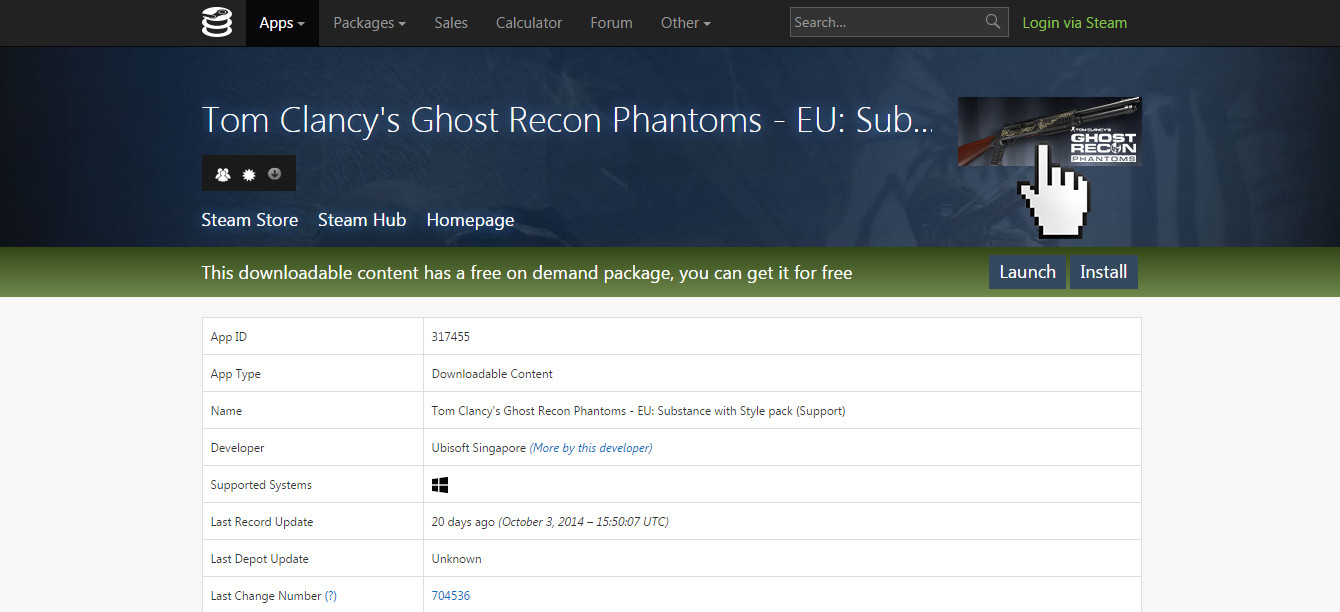Click the Unknown depot update value

[x=457, y=559]
